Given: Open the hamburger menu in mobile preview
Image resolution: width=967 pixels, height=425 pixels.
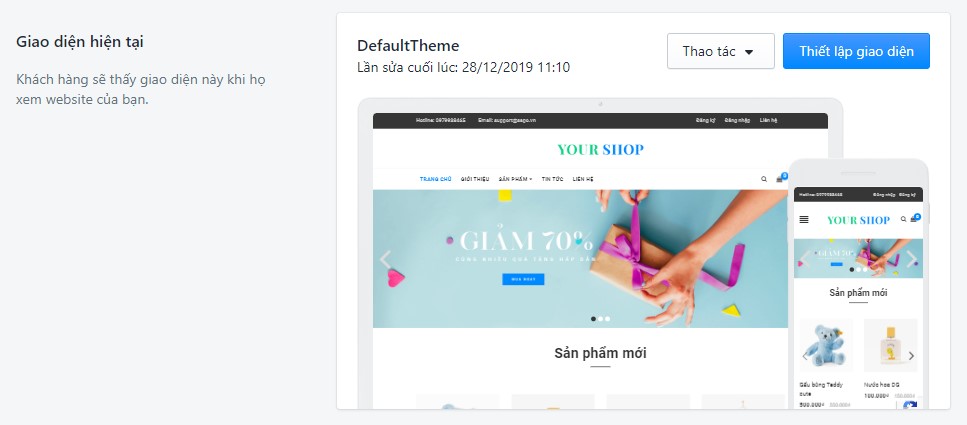Looking at the screenshot, I should tap(804, 220).
